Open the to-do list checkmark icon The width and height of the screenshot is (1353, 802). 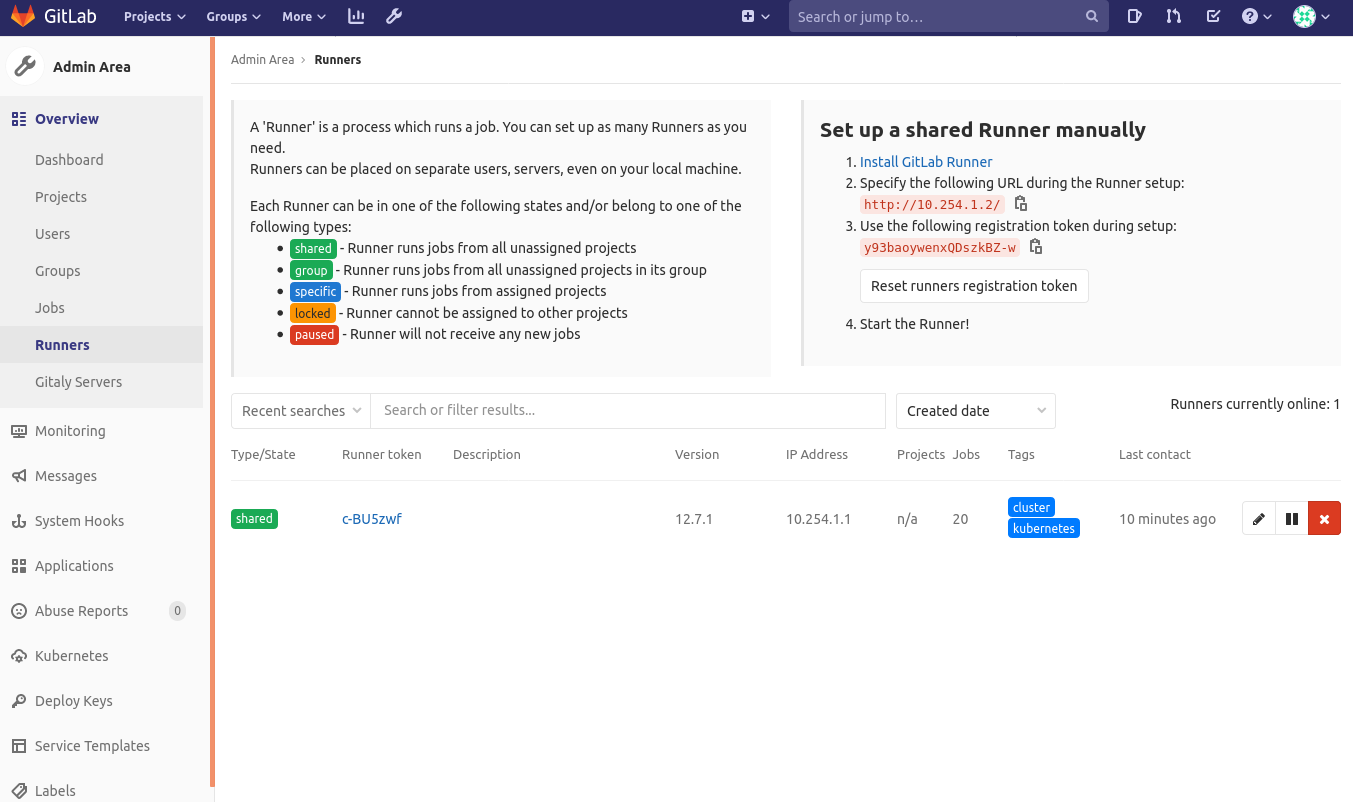(1213, 17)
